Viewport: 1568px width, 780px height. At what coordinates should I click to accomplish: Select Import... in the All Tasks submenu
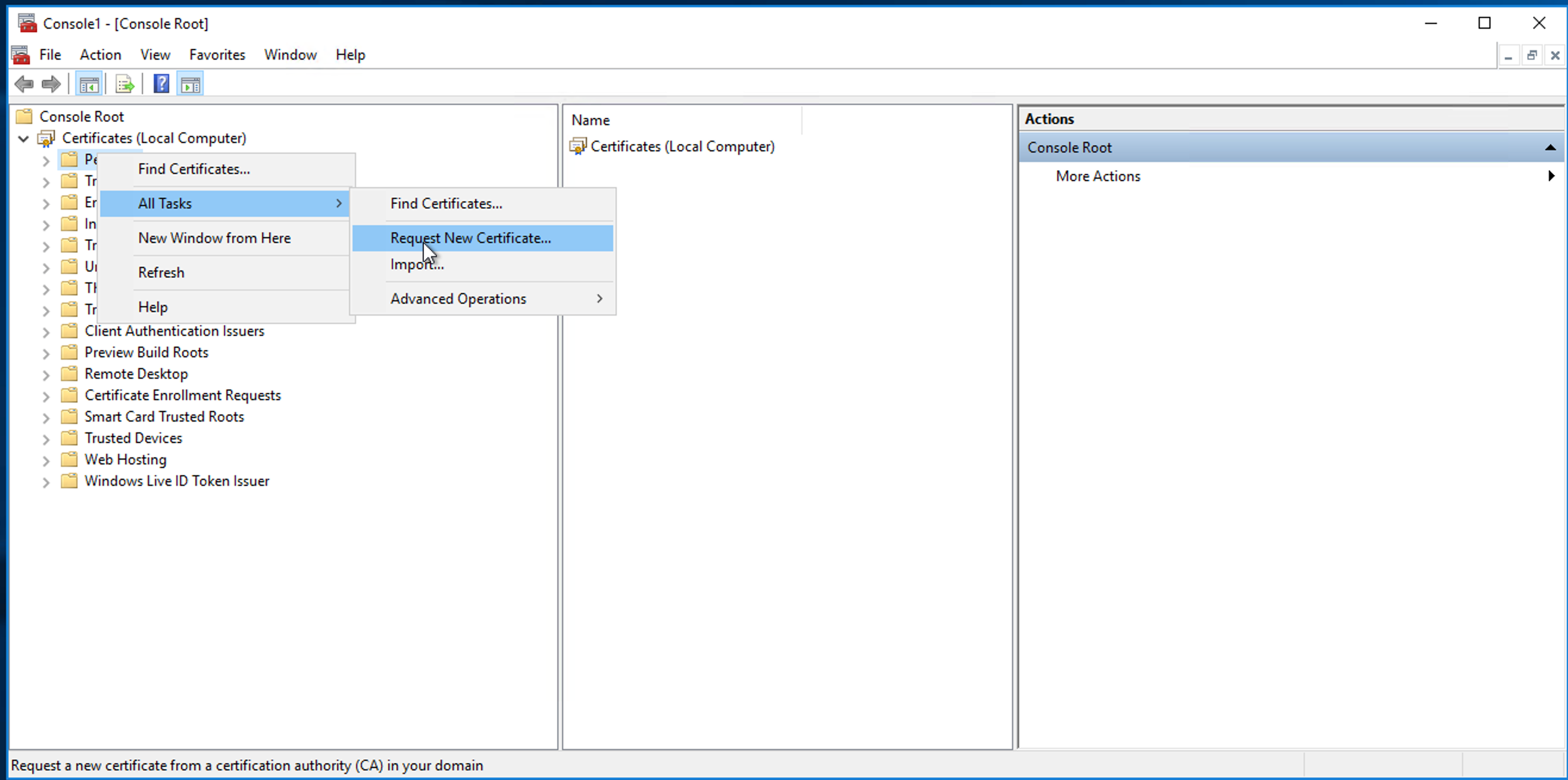pyautogui.click(x=417, y=265)
